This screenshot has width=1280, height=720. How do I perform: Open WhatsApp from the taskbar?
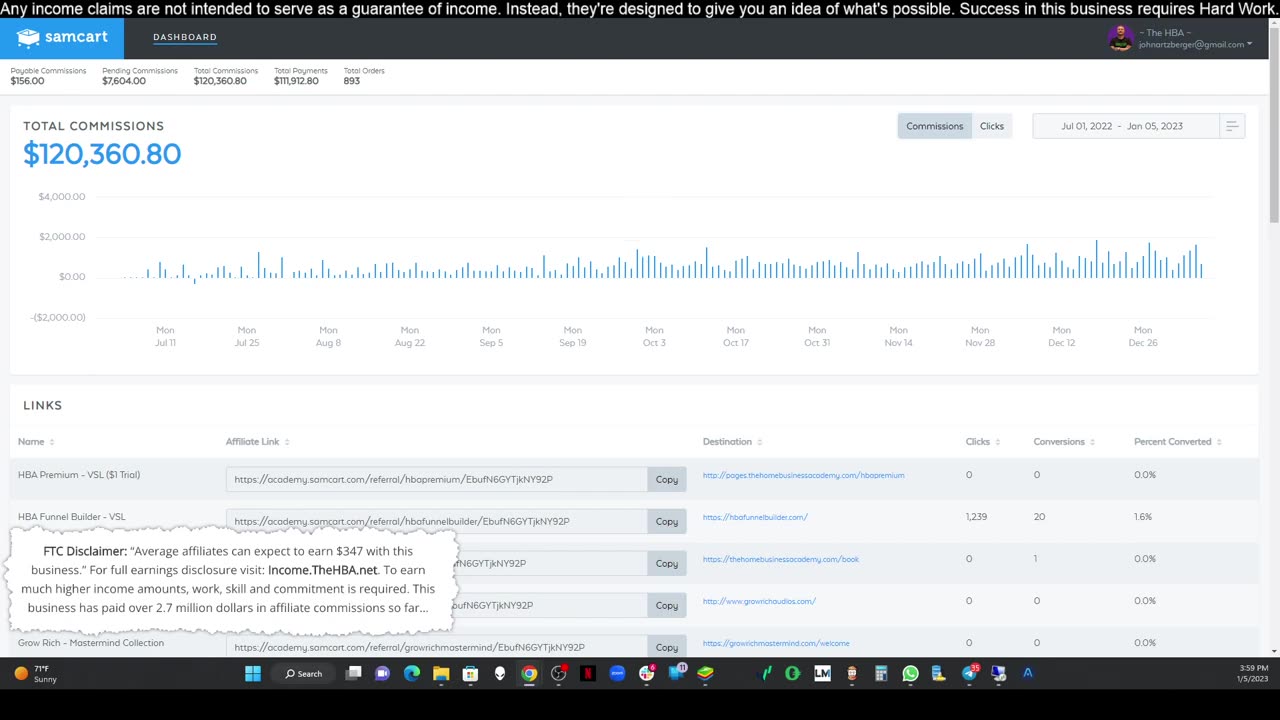point(910,673)
